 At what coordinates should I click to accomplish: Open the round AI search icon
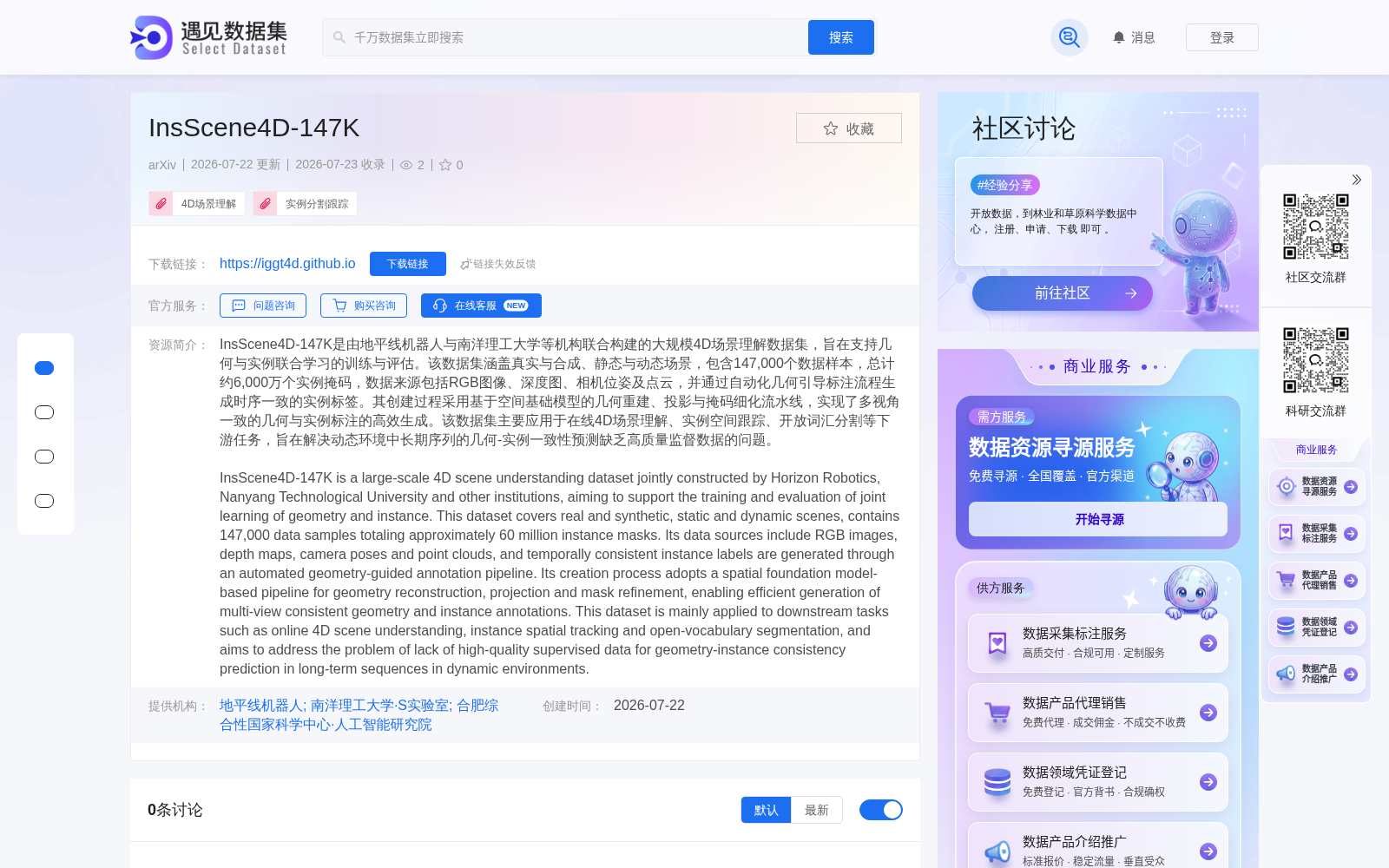(1070, 37)
